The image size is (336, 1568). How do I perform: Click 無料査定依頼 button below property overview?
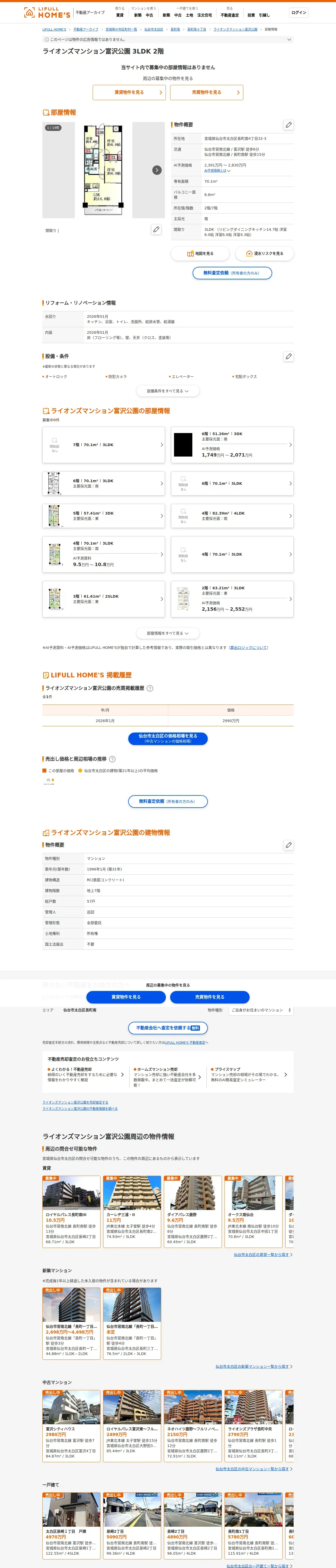tap(232, 273)
